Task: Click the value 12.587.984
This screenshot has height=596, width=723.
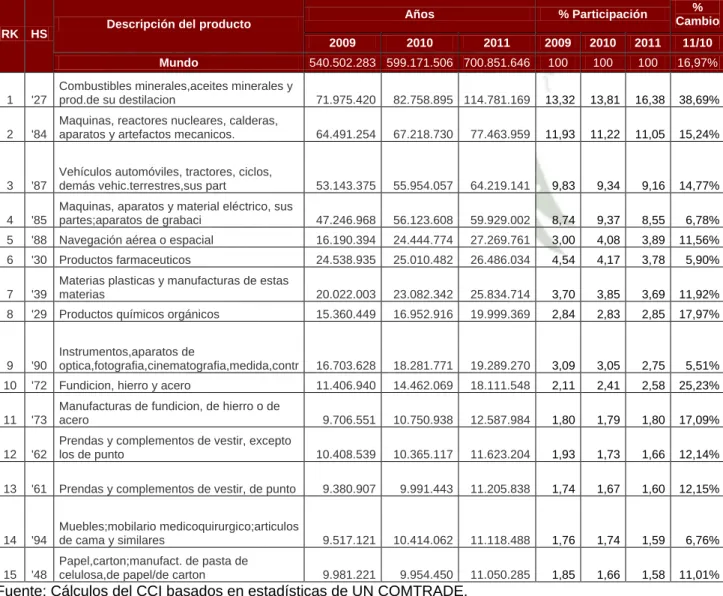Action: (500, 420)
